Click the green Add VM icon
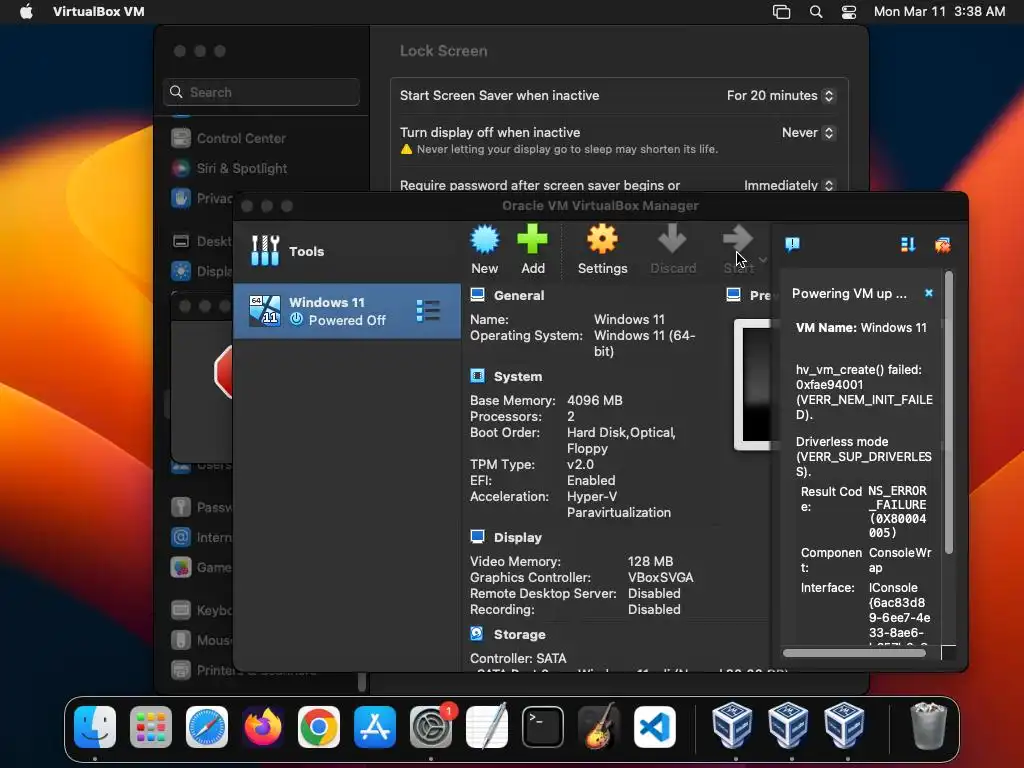Screen dimensions: 1024x768 (x=532, y=240)
